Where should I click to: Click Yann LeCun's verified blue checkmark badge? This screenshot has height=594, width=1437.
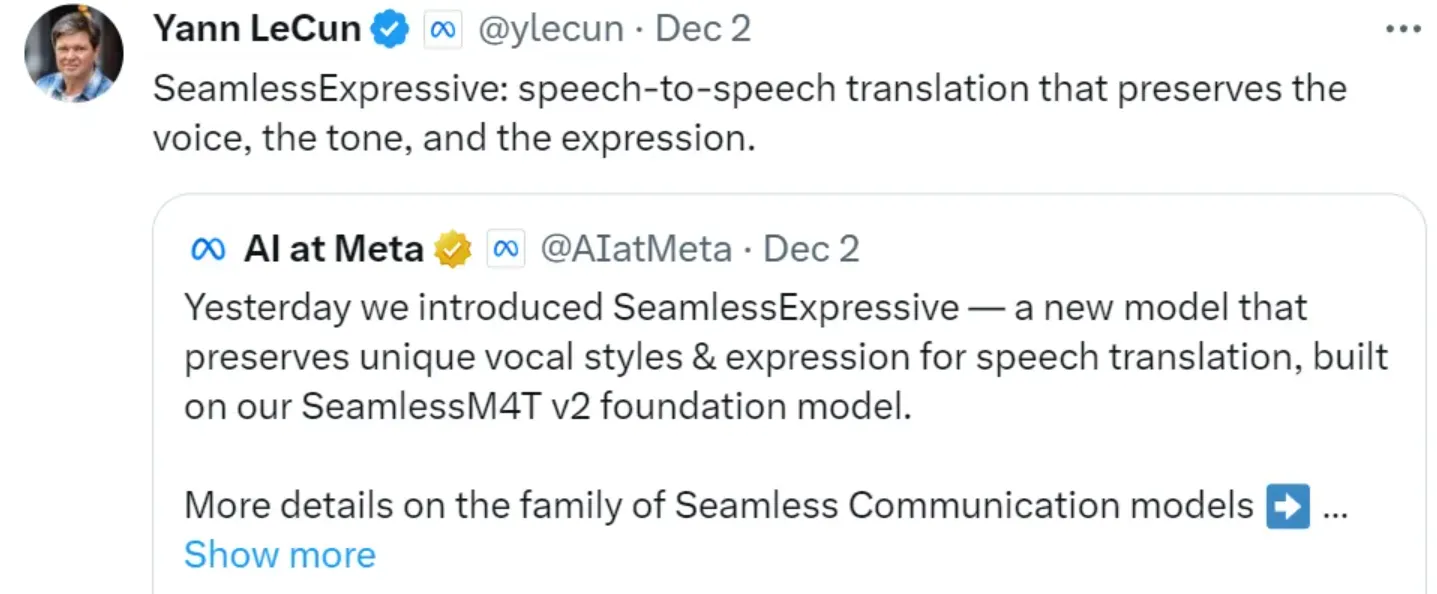coord(390,28)
